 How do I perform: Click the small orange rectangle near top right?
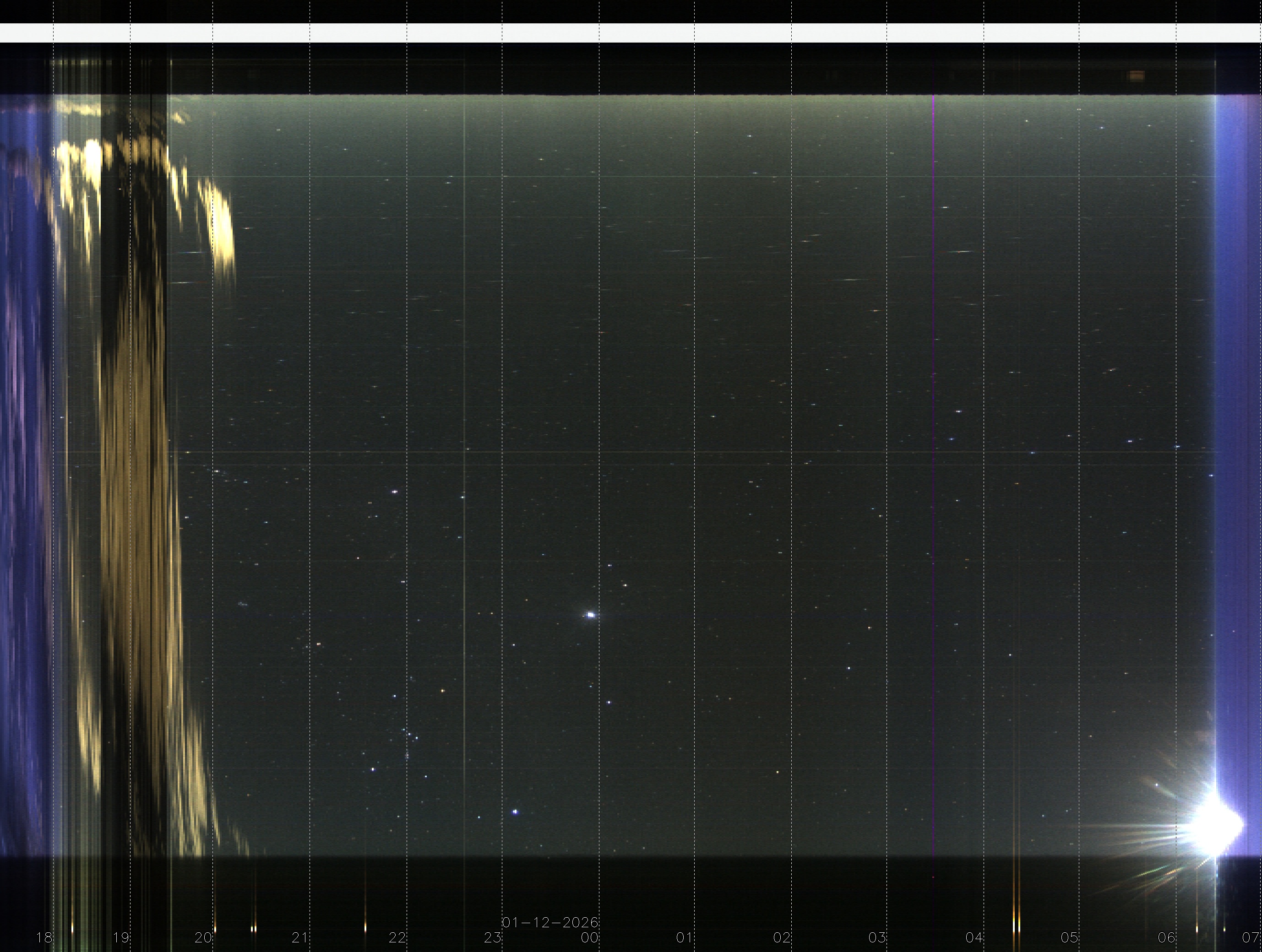coord(1137,76)
